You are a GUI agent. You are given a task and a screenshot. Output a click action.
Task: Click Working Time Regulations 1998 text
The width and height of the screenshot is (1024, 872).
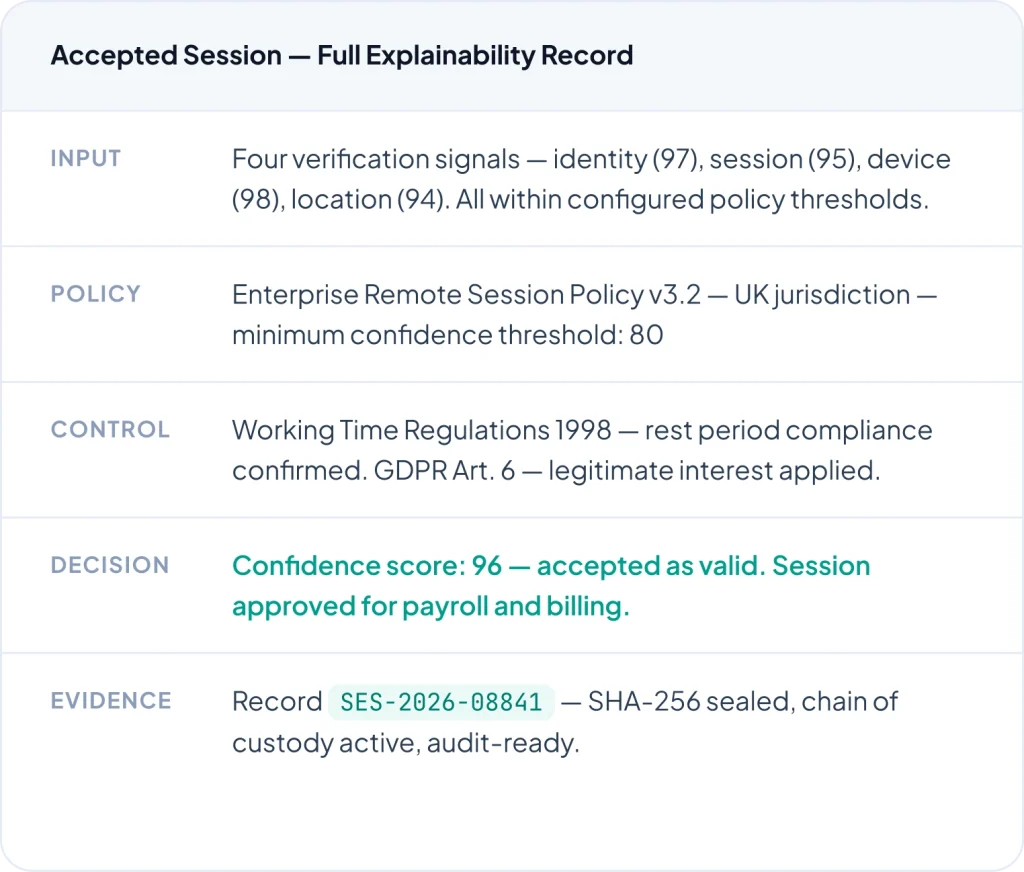click(x=421, y=430)
